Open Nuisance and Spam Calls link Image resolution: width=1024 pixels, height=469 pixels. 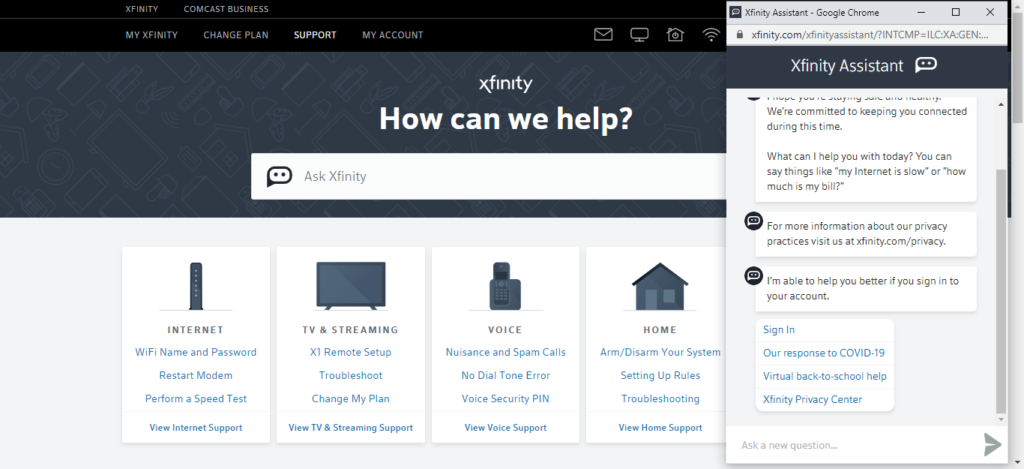point(505,352)
